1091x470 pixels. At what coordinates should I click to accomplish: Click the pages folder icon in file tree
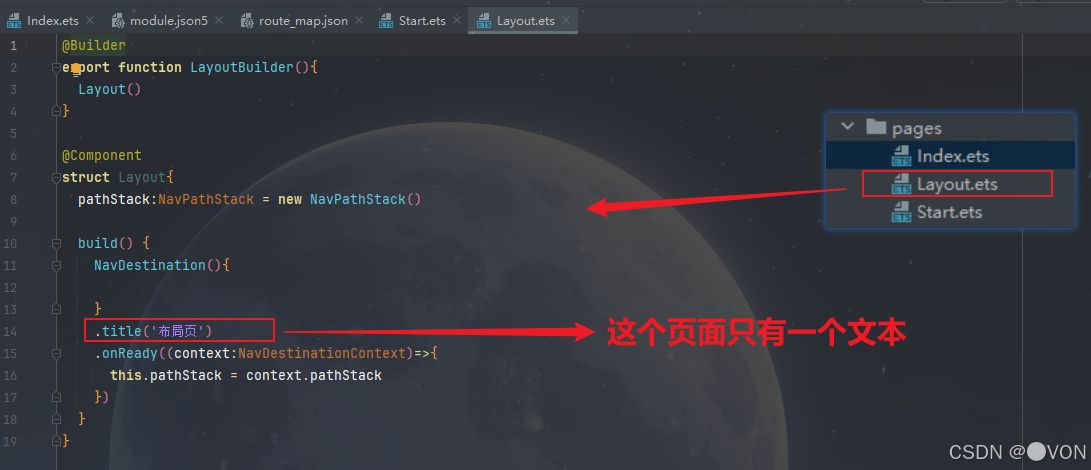tap(875, 127)
